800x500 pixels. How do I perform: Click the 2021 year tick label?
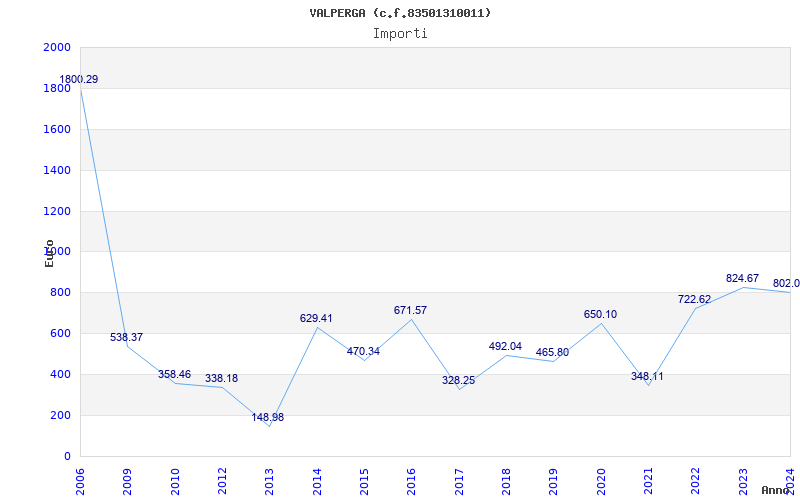coord(648,481)
